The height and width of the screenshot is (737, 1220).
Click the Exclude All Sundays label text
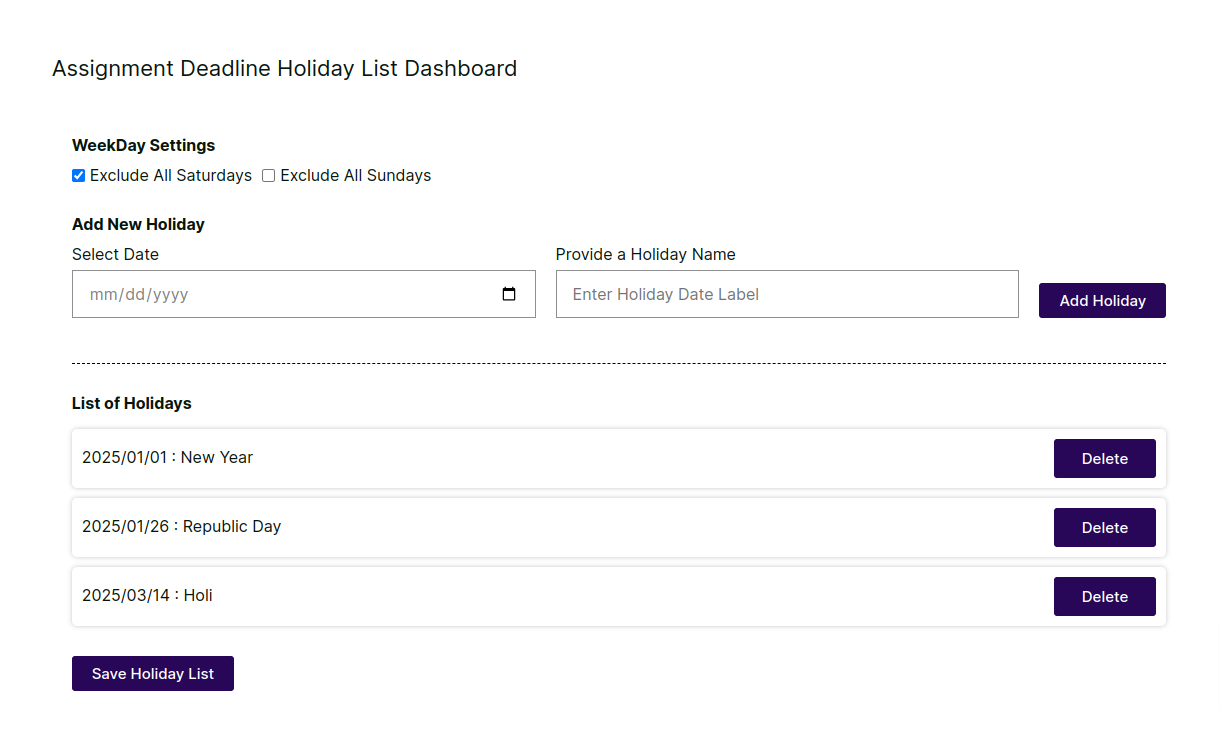355,176
